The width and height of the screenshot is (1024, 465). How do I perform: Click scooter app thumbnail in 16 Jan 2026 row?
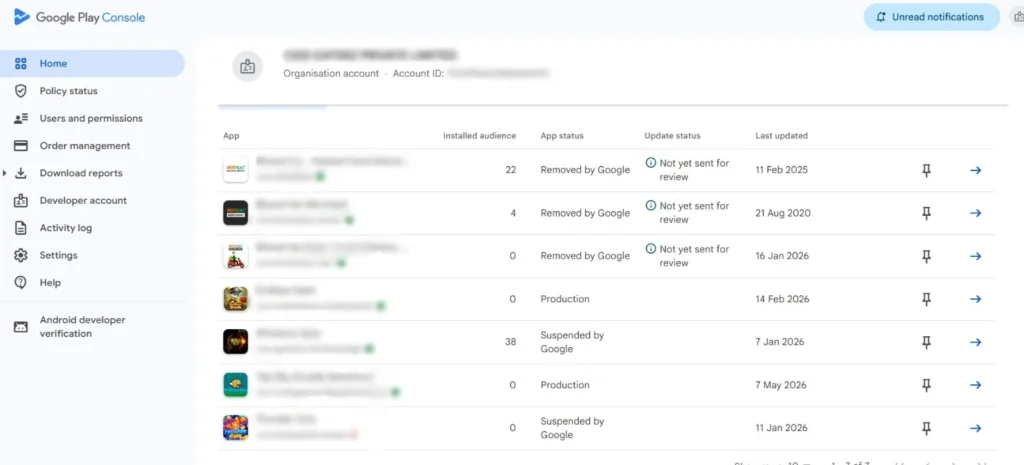click(235, 256)
